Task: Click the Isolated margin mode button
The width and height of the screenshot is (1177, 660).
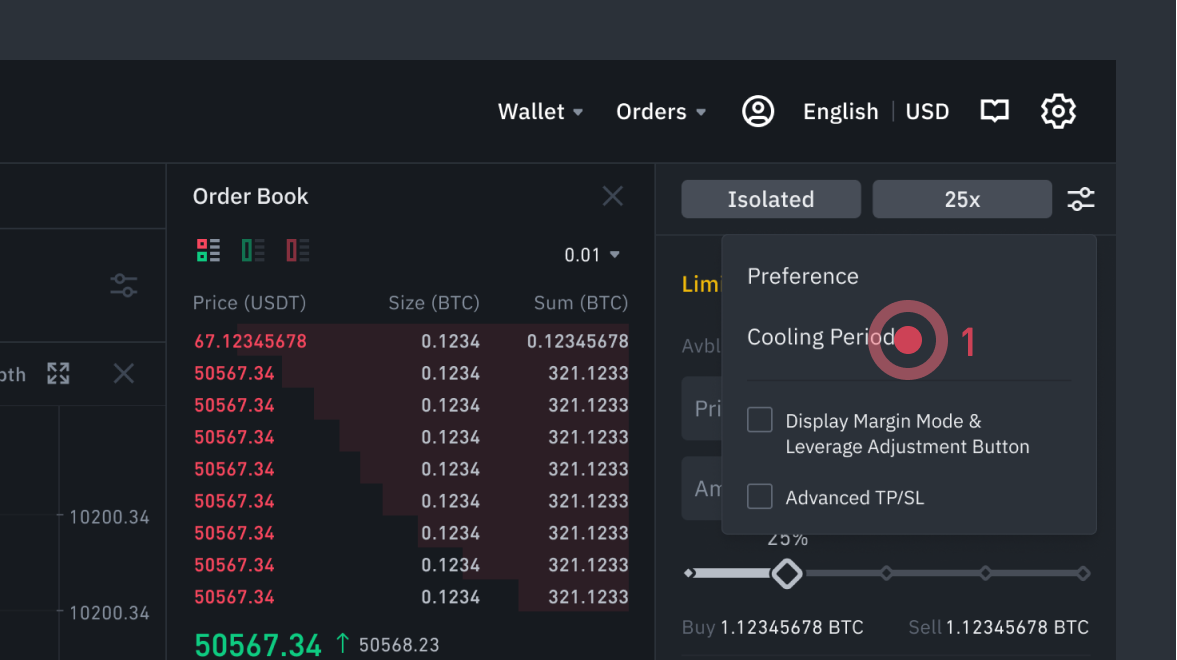Action: (771, 199)
